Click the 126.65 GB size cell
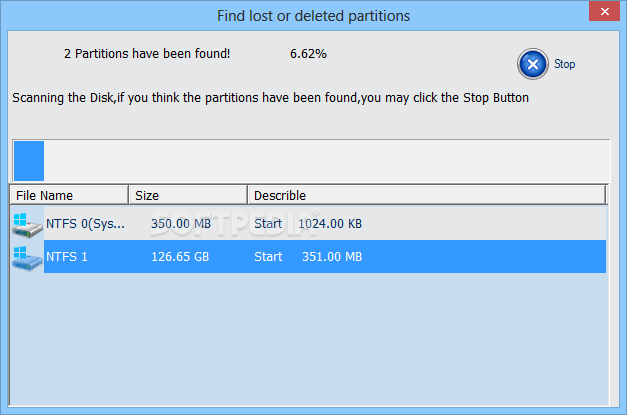 [x=180, y=257]
